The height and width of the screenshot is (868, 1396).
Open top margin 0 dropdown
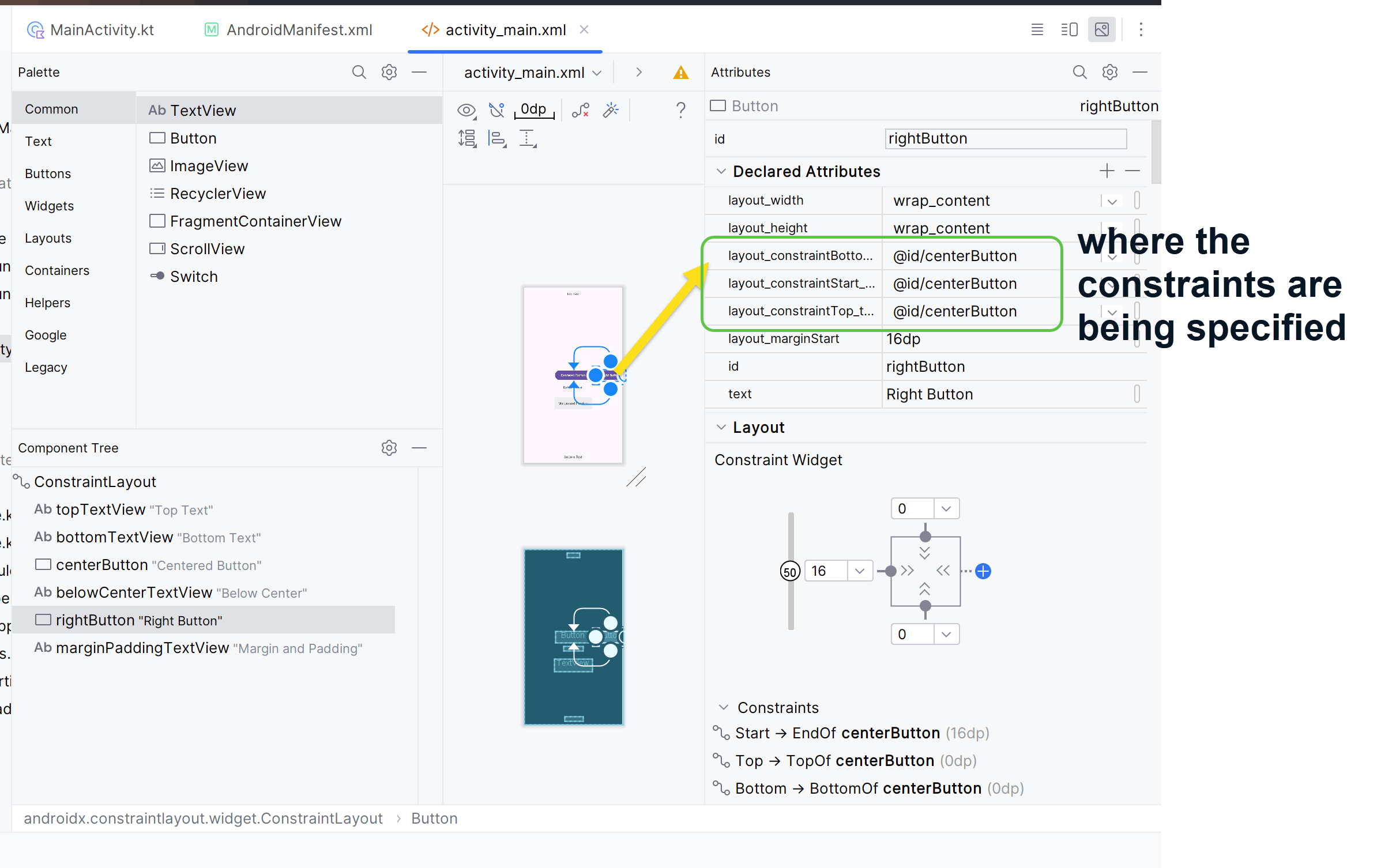click(x=946, y=509)
